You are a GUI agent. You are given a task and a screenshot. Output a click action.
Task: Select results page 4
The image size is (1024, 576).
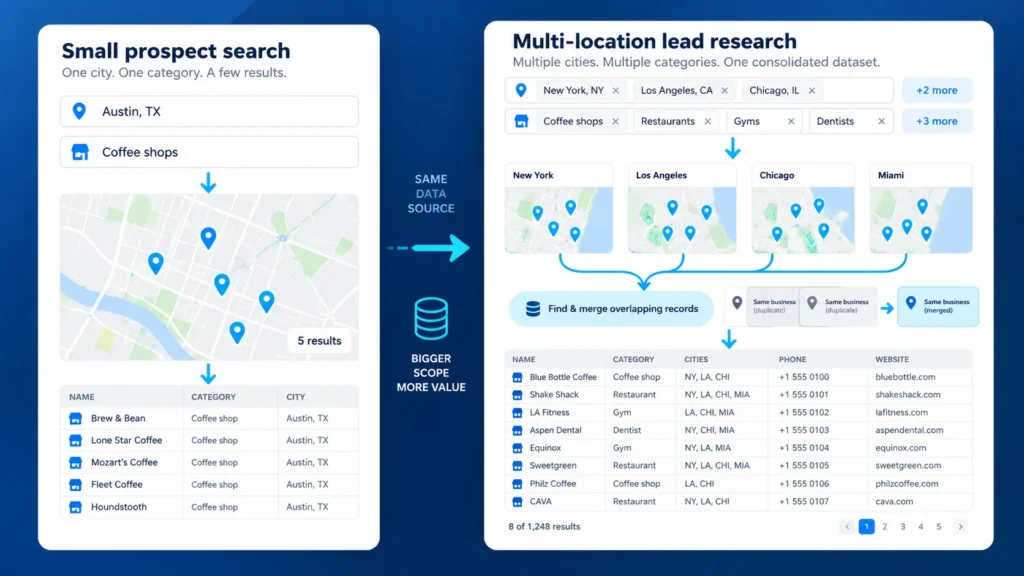921,526
